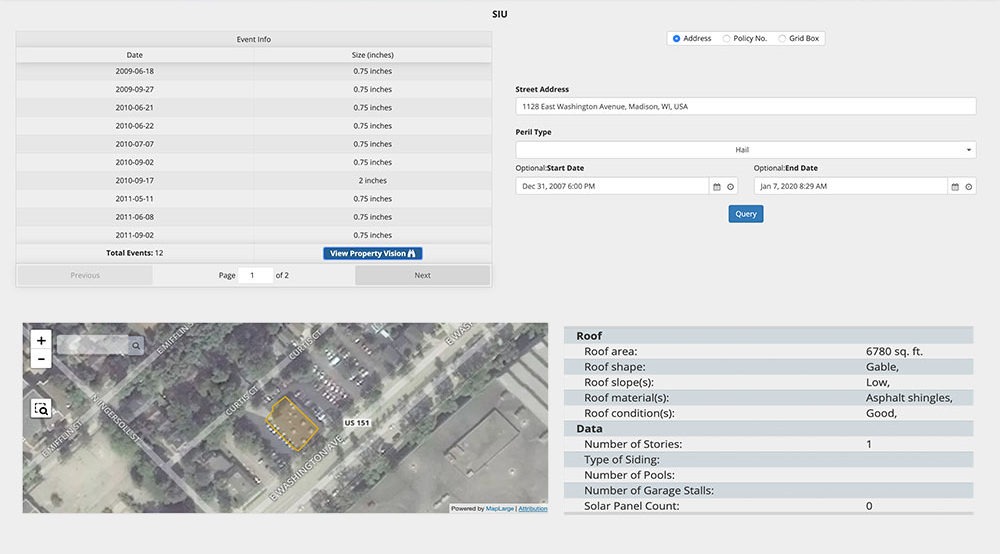Screen dimensions: 1000x554
Task: Click the 2 inches size cell
Action: click(x=372, y=180)
